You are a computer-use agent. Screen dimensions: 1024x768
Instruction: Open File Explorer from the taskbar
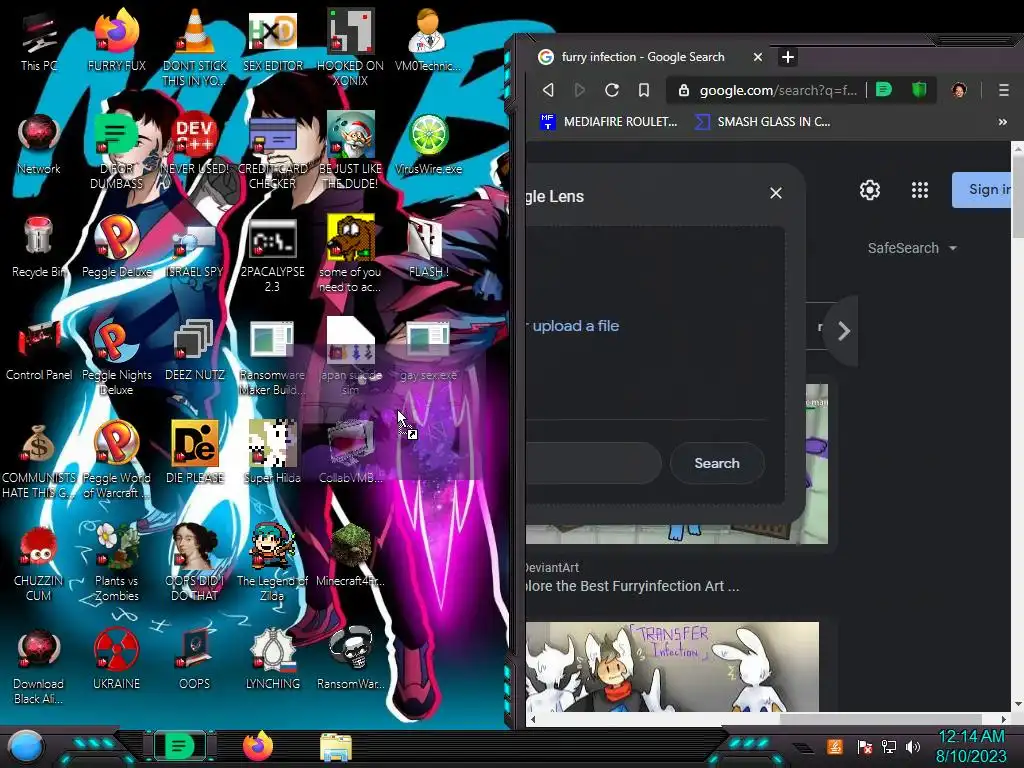[x=336, y=747]
